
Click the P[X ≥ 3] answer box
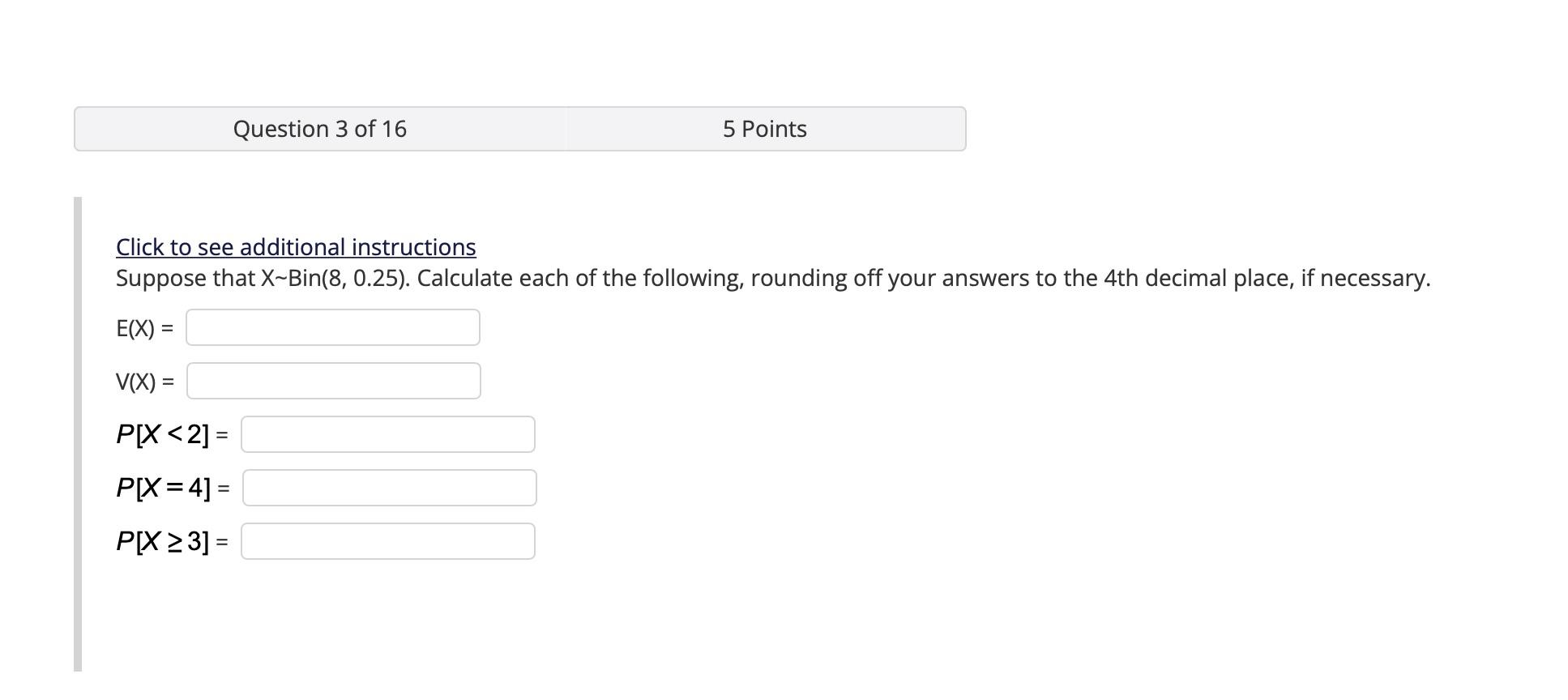[387, 541]
